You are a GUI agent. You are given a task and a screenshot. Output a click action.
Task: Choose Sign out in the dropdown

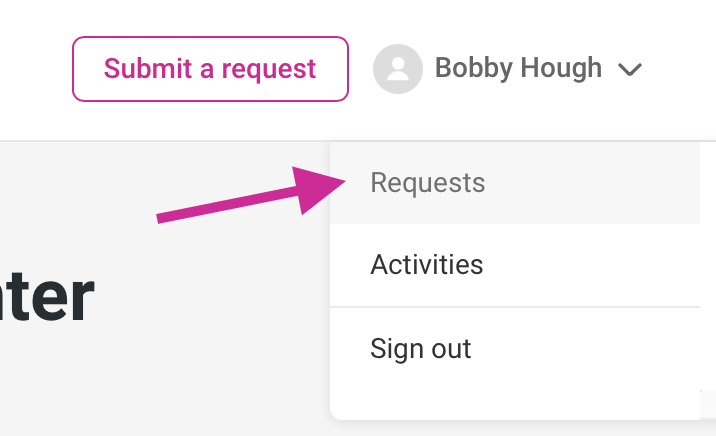(x=421, y=349)
